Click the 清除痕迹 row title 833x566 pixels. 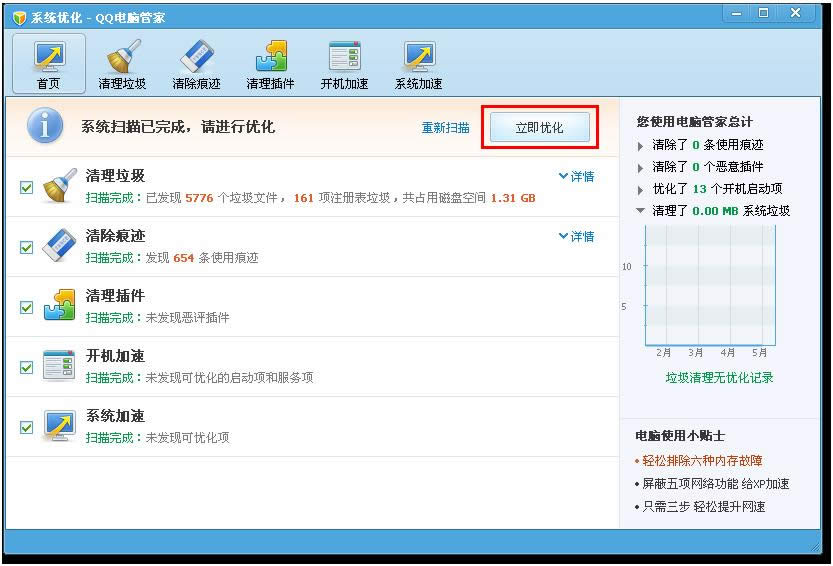[115, 235]
